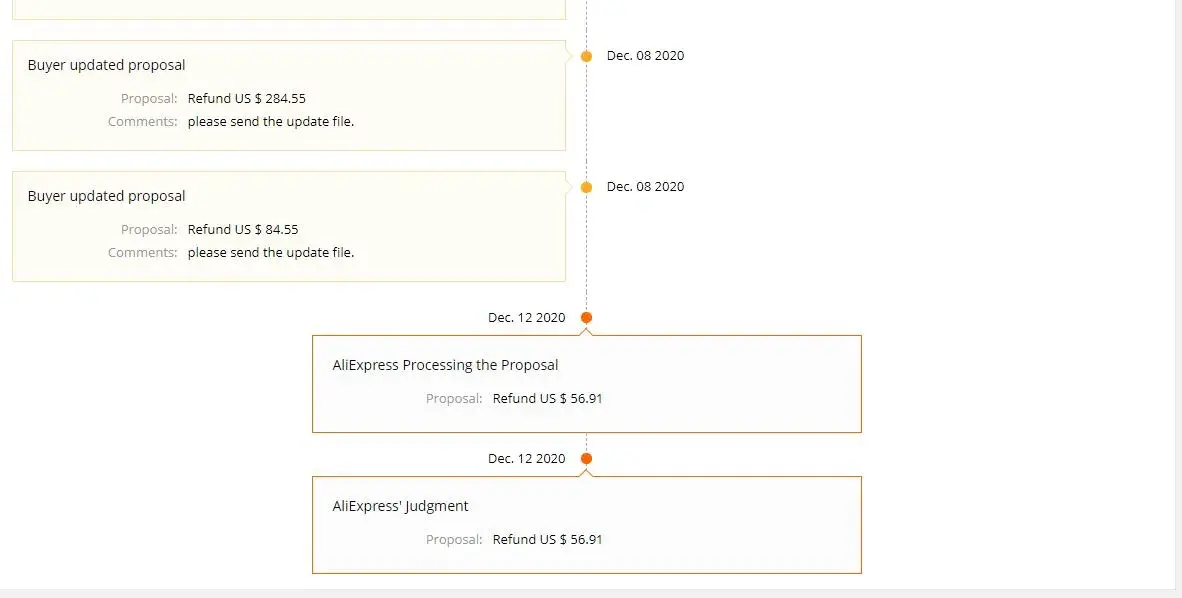1182x598 pixels.
Task: Click the orange dot above AliExpress' Judgment card
Action: coord(586,459)
